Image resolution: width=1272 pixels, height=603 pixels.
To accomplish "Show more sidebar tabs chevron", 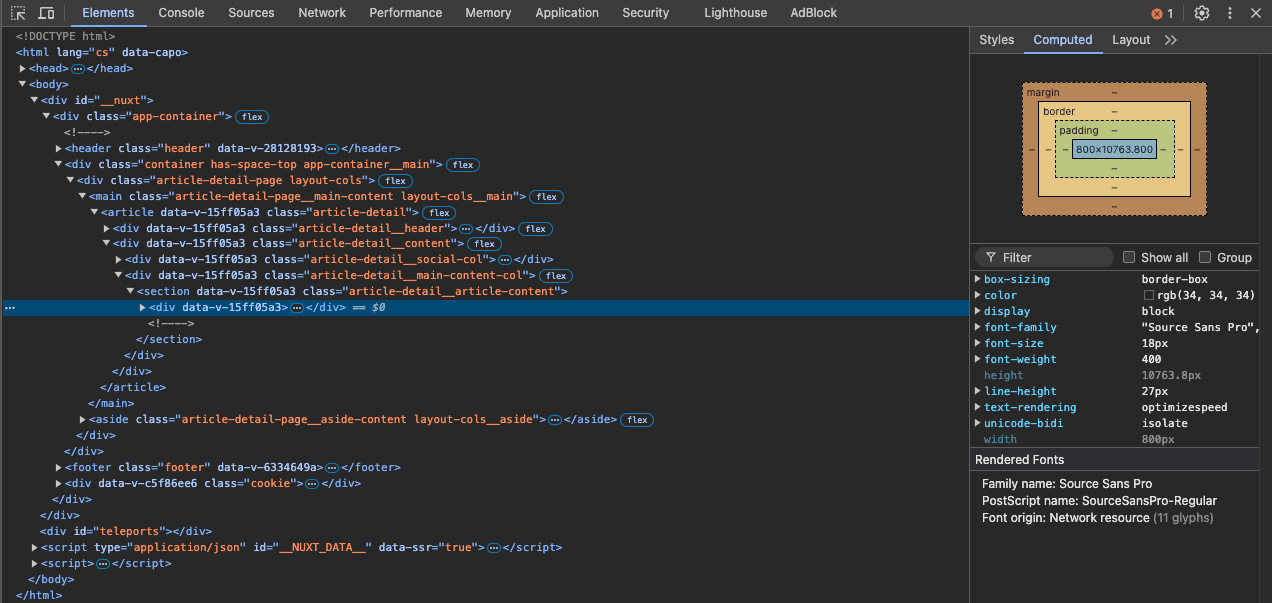I will pos(1171,40).
